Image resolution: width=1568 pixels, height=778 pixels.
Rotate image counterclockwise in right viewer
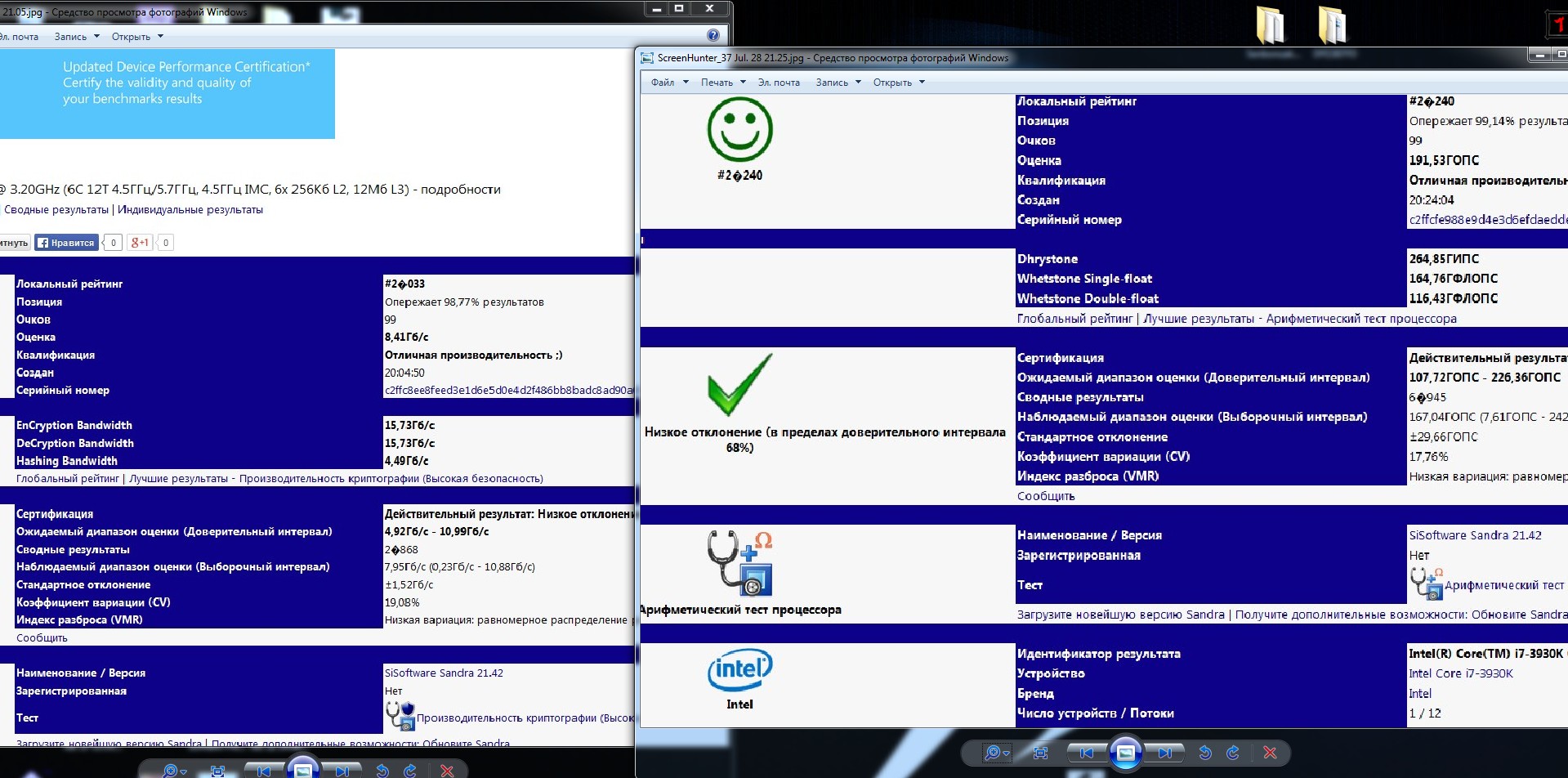[1205, 753]
